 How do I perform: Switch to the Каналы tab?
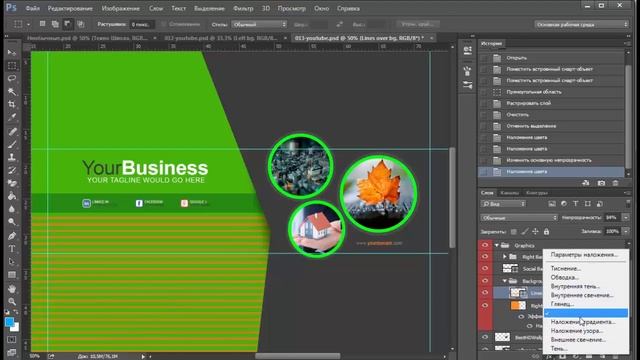509,193
